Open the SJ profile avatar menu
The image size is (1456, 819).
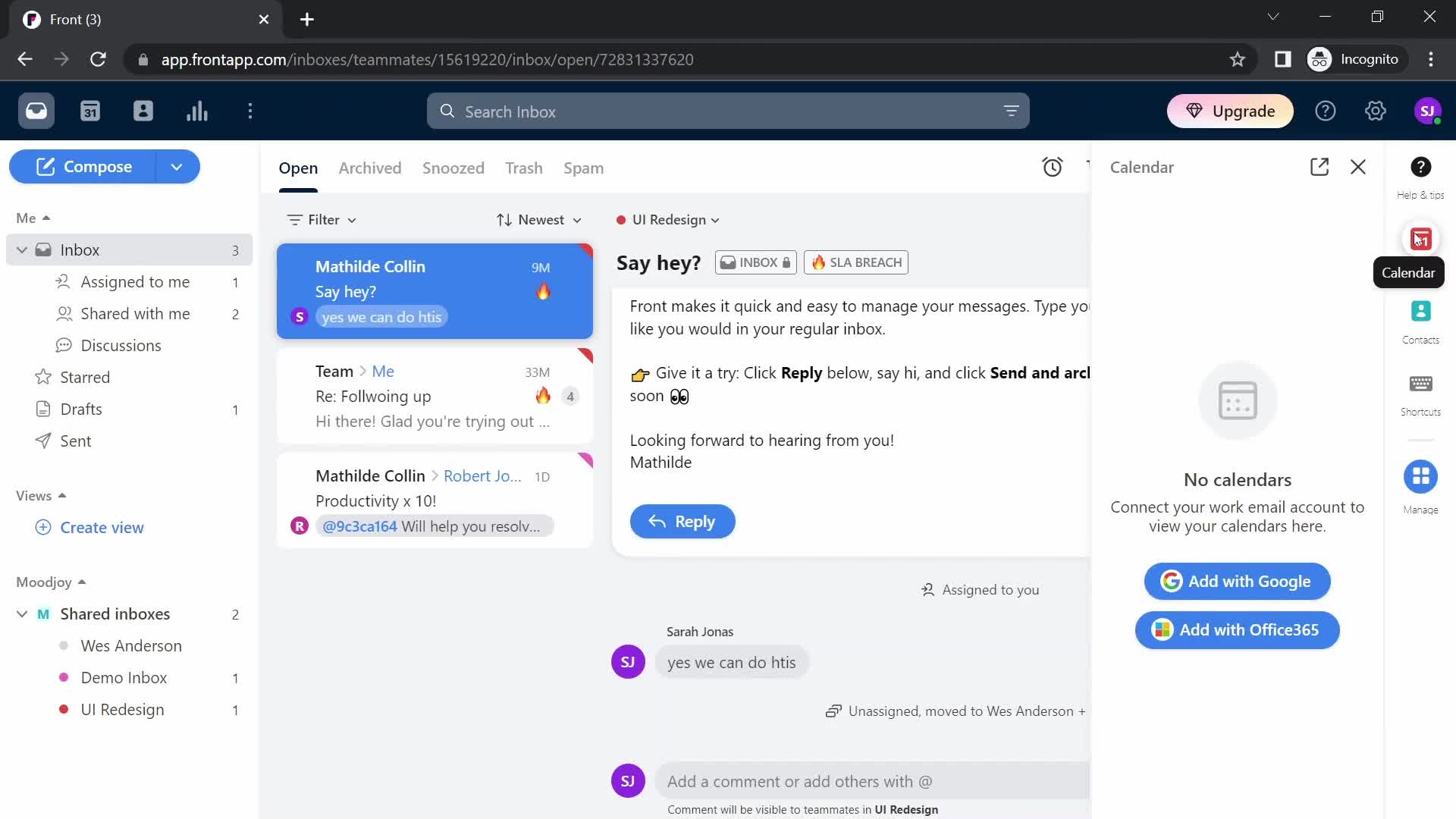1428,111
